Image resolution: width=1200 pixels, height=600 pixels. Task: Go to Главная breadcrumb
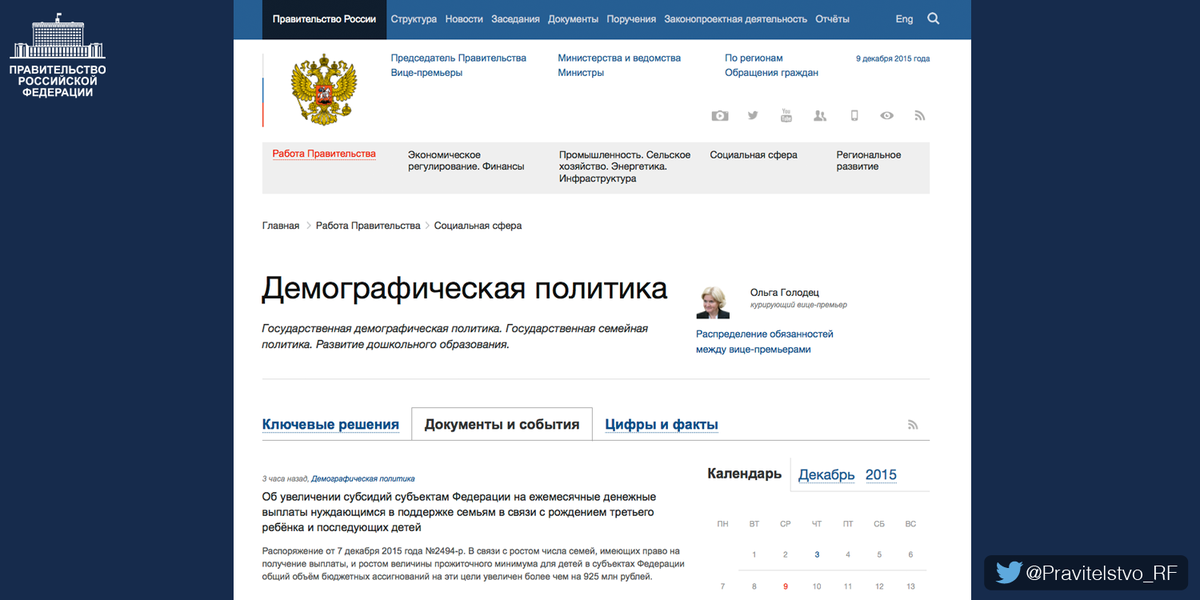pyautogui.click(x=281, y=226)
